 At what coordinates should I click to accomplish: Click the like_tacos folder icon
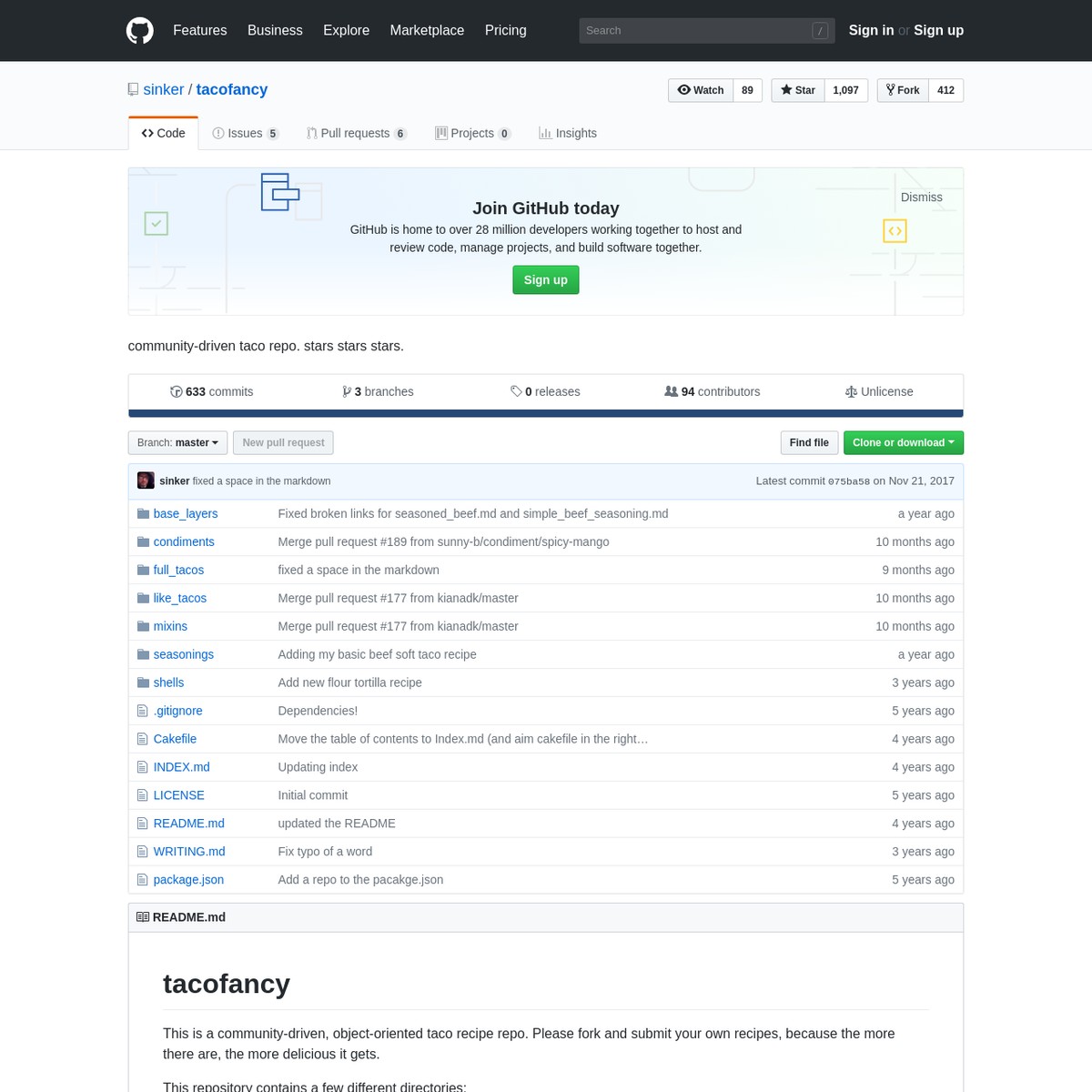[143, 598]
